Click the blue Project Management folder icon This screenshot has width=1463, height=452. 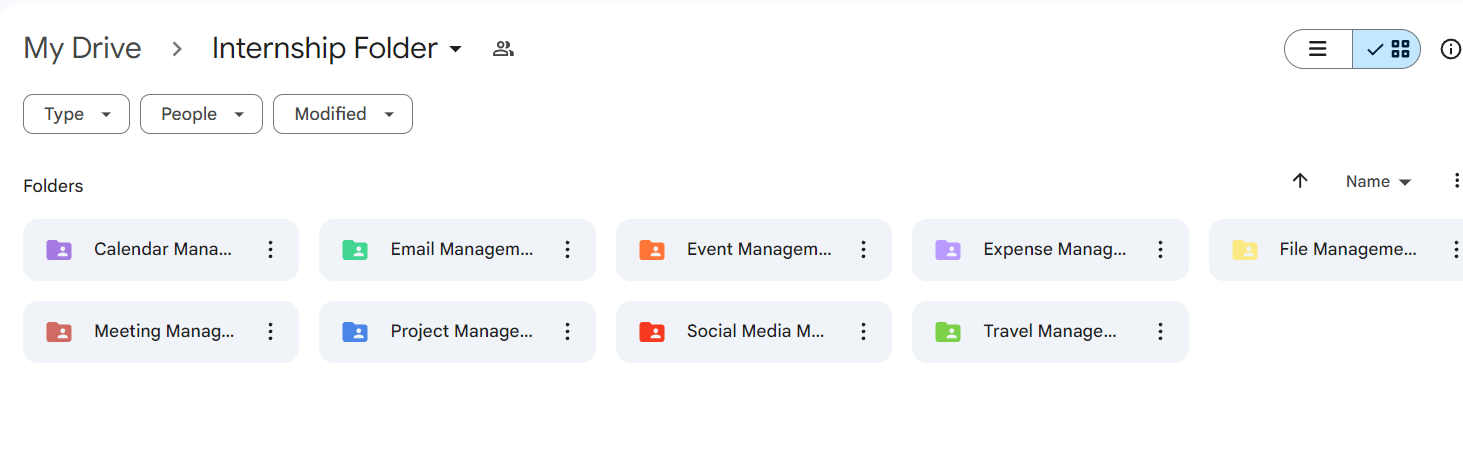[355, 332]
